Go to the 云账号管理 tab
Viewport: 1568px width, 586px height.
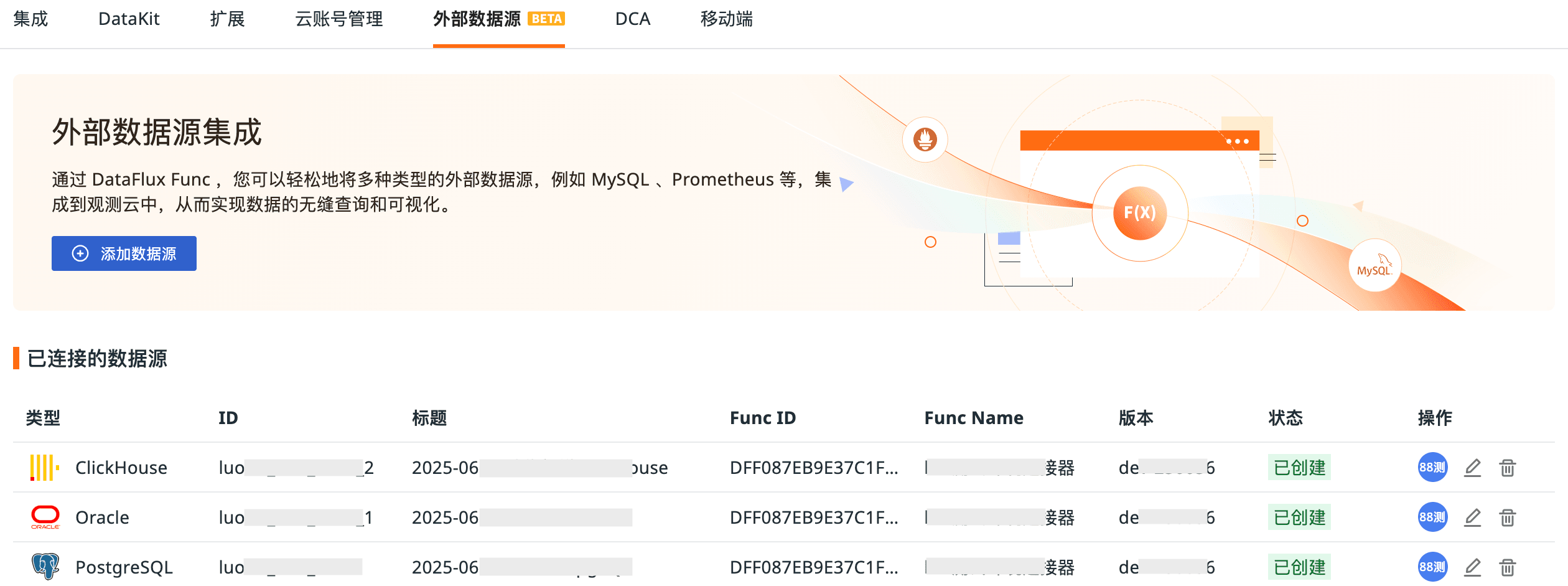pyautogui.click(x=339, y=19)
